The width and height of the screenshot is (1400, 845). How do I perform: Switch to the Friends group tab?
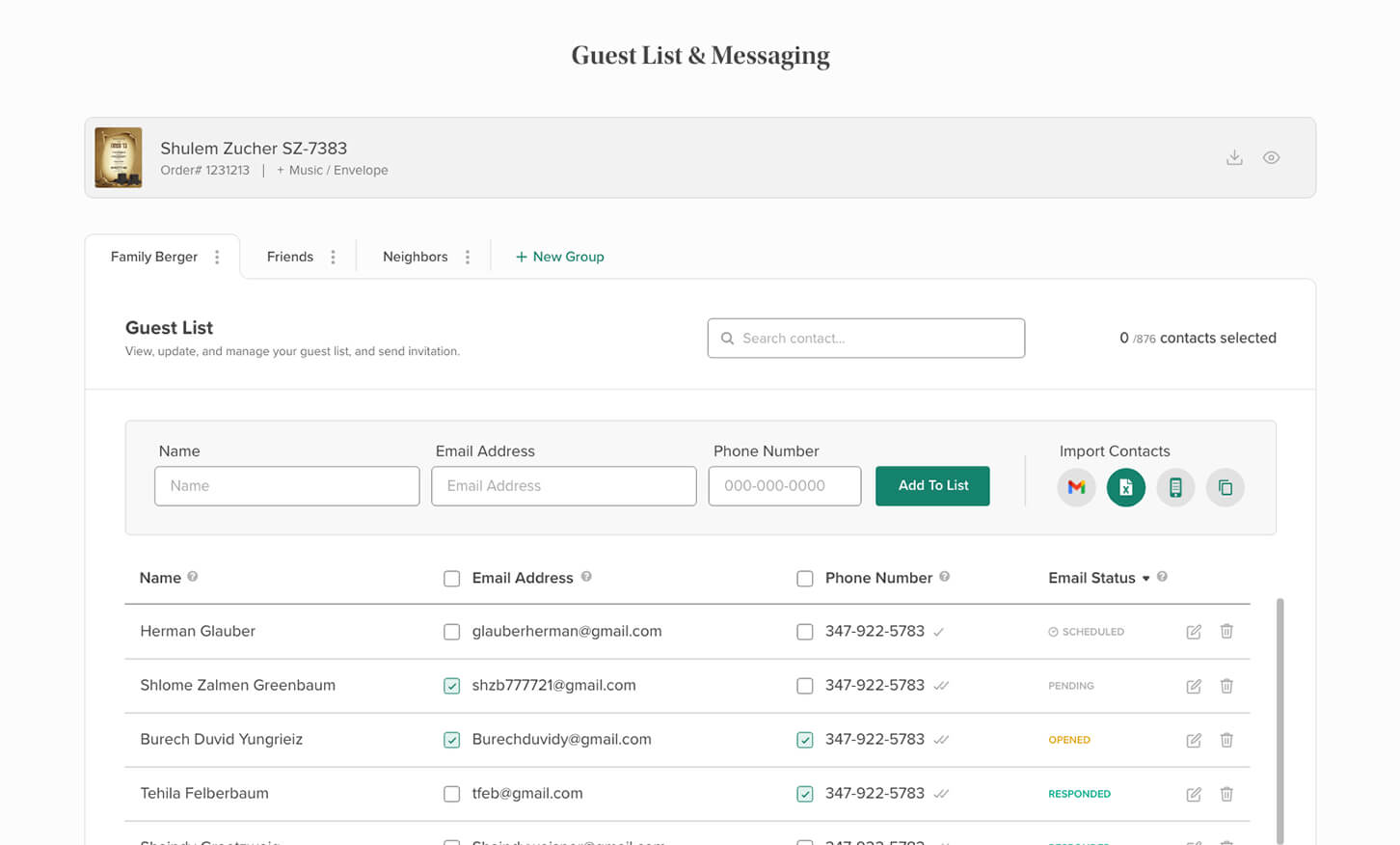point(290,257)
